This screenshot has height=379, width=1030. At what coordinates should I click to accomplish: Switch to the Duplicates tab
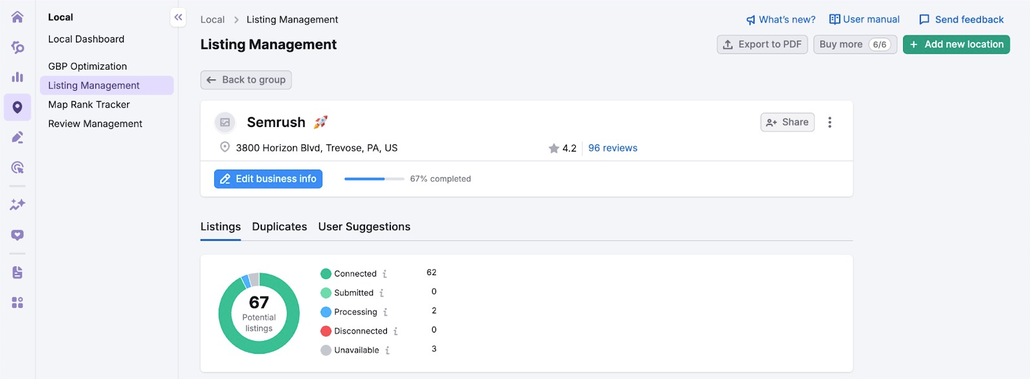(279, 227)
